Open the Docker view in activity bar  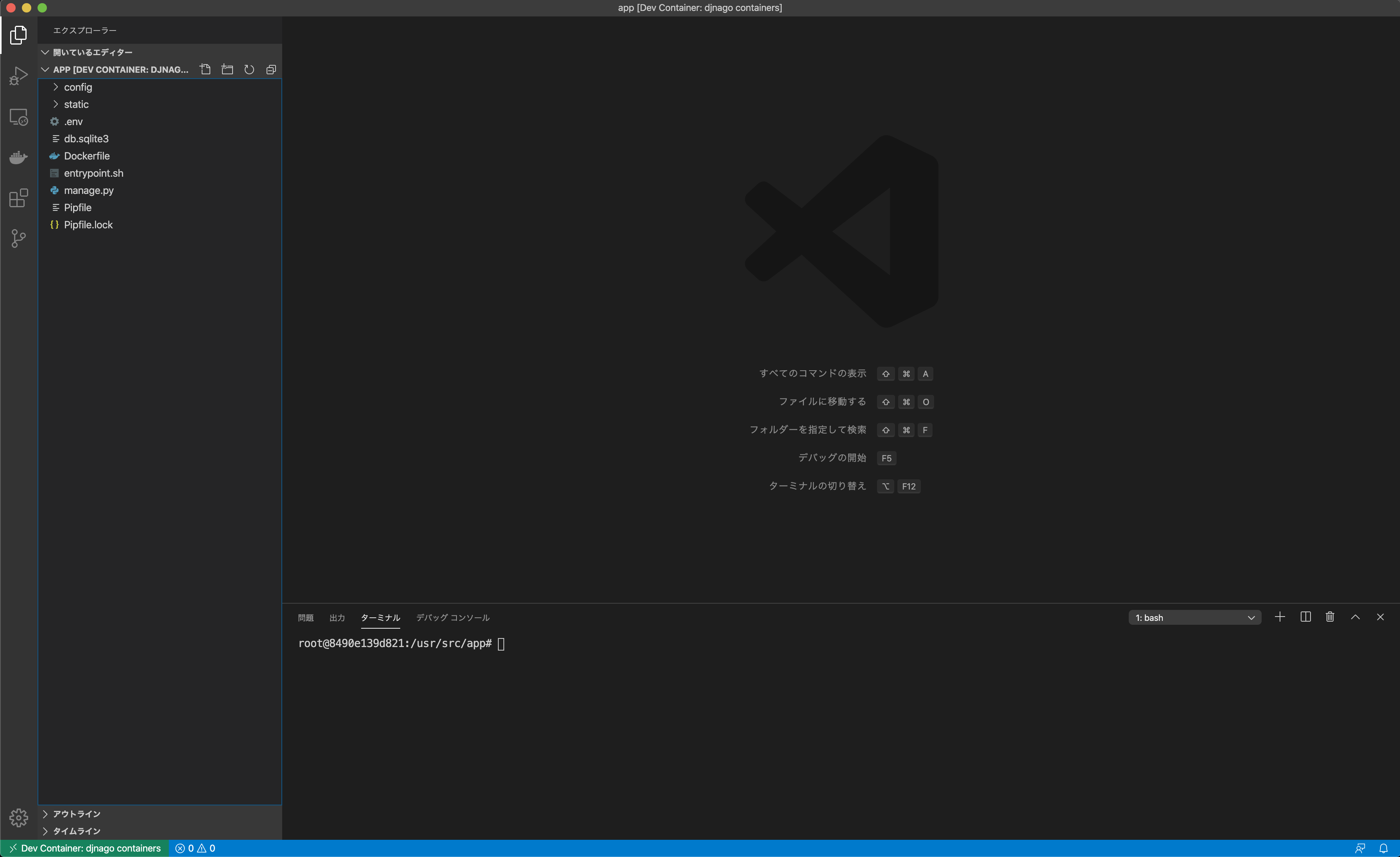click(x=18, y=158)
